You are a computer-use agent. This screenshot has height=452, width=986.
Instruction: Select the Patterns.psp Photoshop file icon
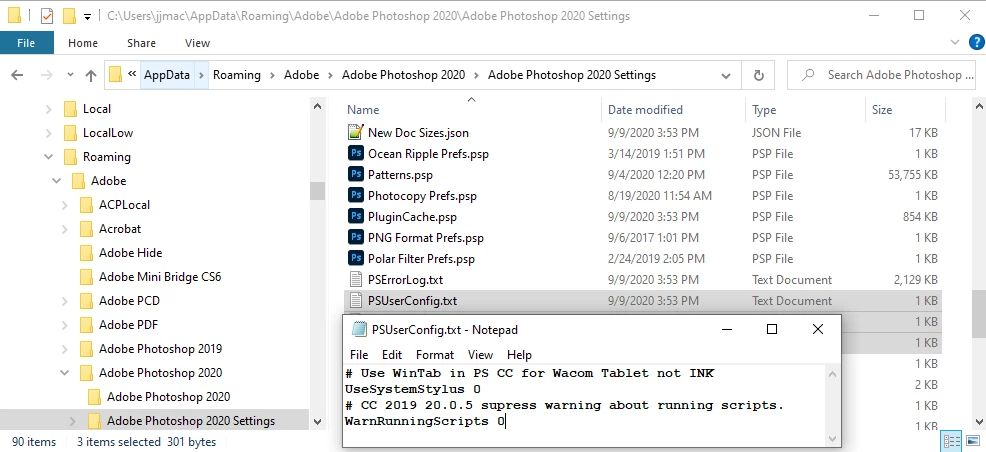[356, 175]
